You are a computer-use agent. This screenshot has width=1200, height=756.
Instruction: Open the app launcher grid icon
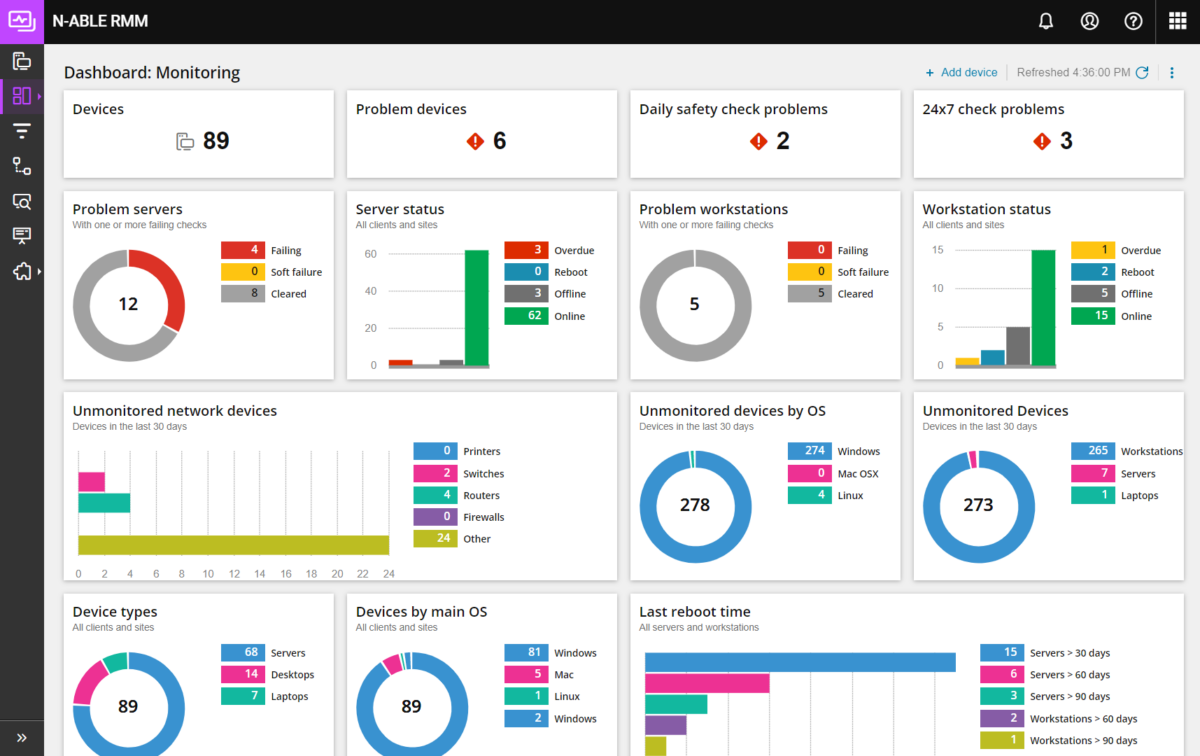(x=1177, y=21)
